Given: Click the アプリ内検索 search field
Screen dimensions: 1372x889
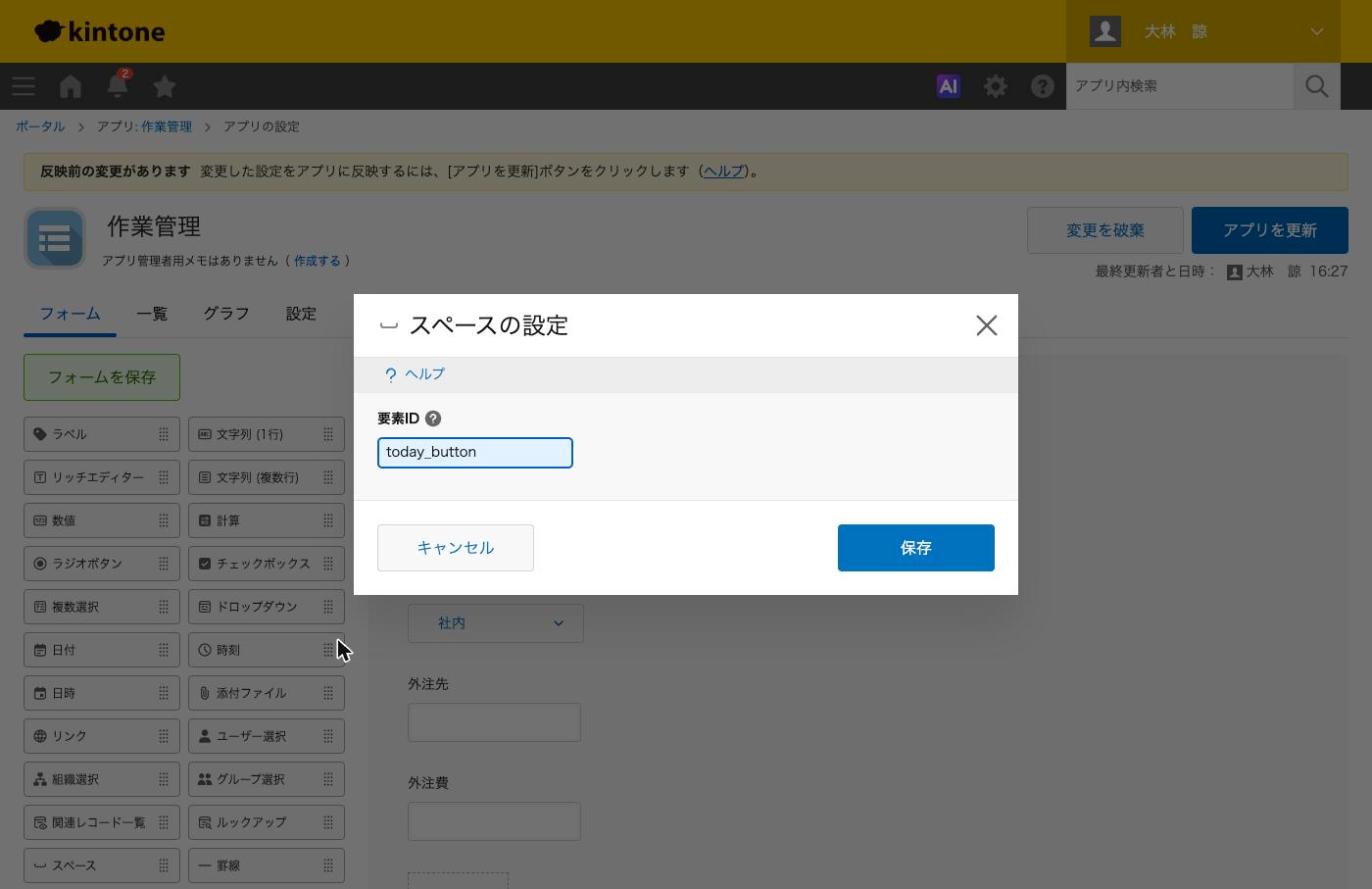Looking at the screenshot, I should point(1180,86).
